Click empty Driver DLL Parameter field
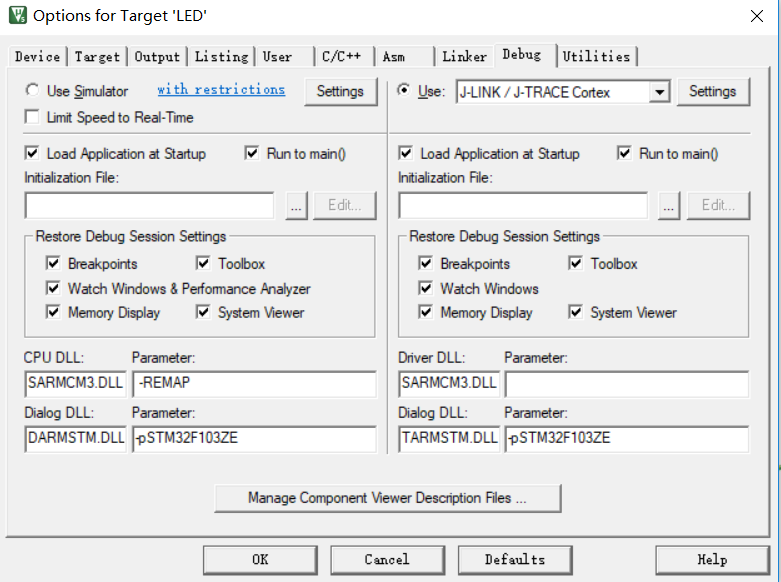Screen dimensions: 781x582 (x=627, y=383)
